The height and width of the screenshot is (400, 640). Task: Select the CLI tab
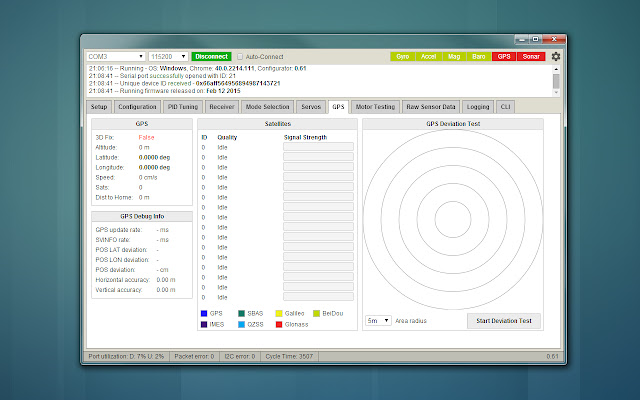click(505, 105)
